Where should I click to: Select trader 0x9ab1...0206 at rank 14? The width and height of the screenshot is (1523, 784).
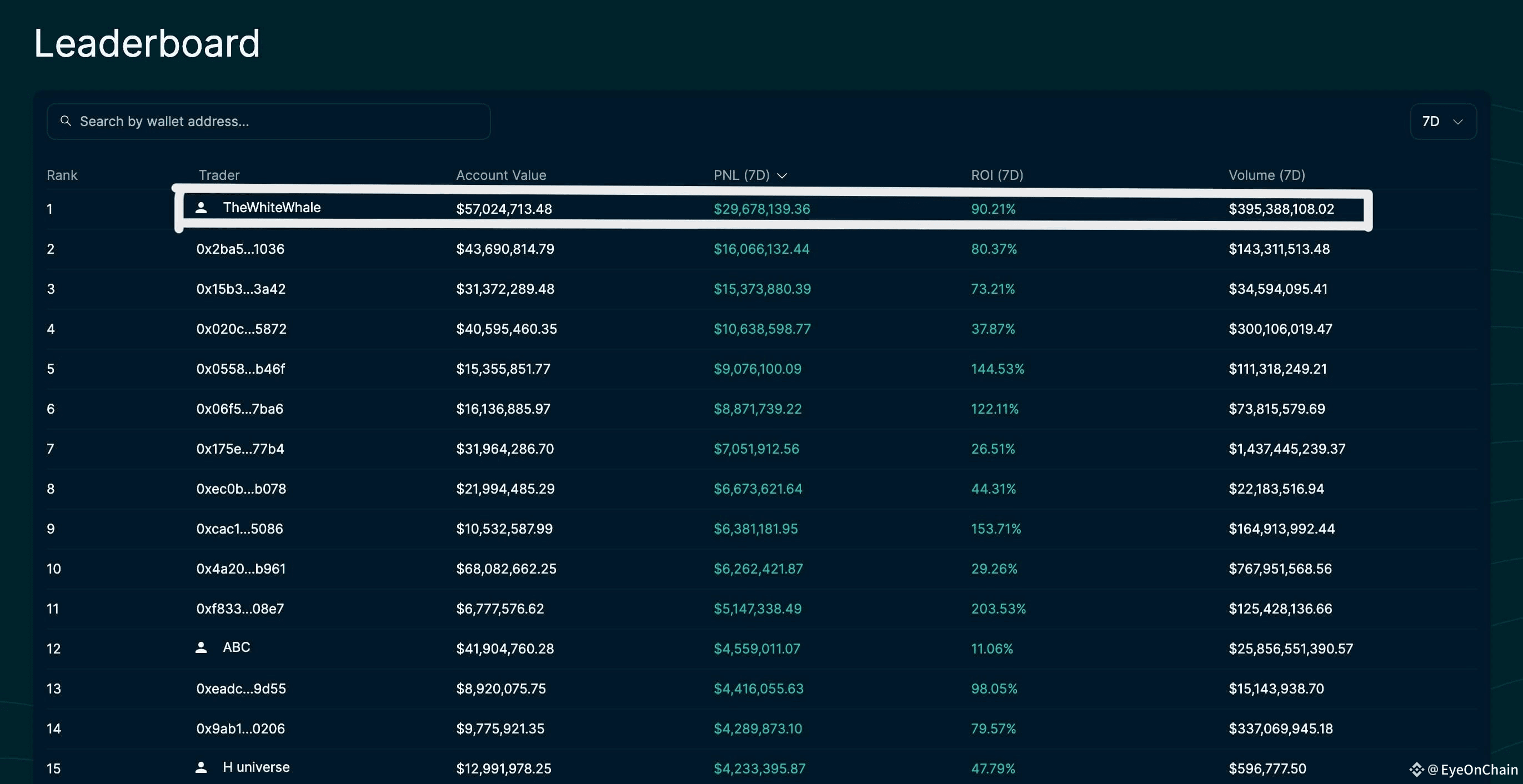[x=241, y=728]
